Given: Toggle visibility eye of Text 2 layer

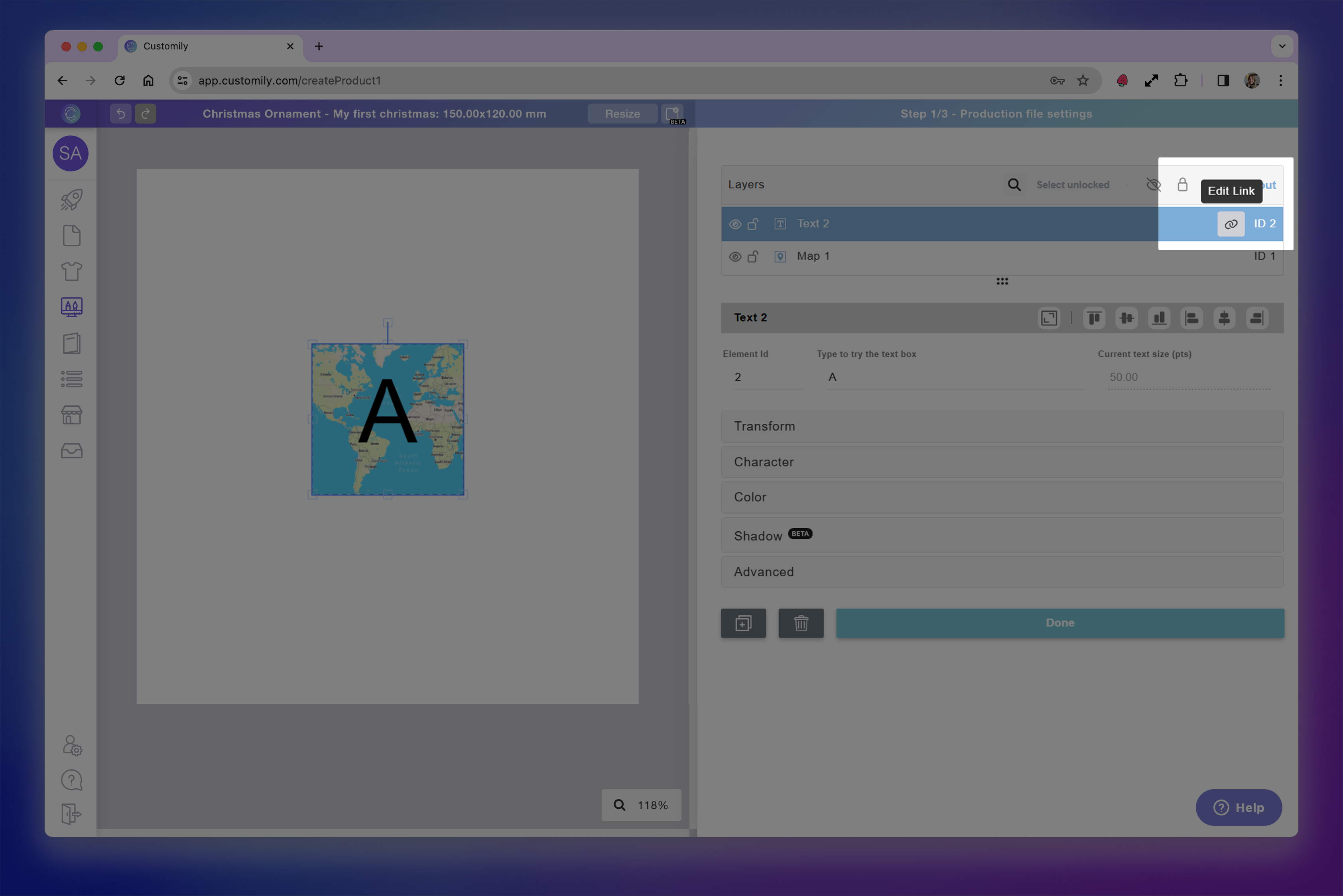Looking at the screenshot, I should (735, 224).
